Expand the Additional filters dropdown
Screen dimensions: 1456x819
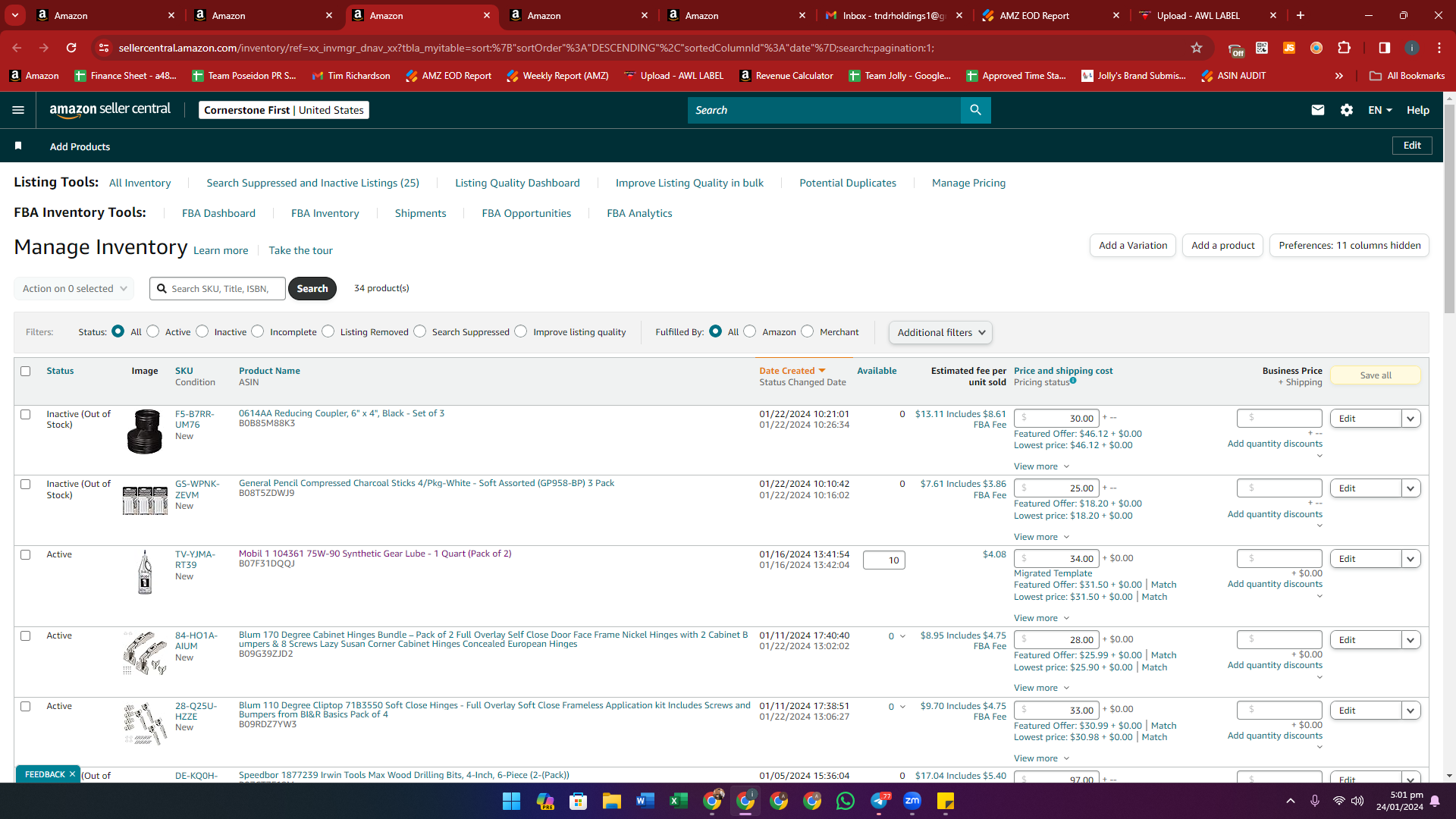point(940,332)
